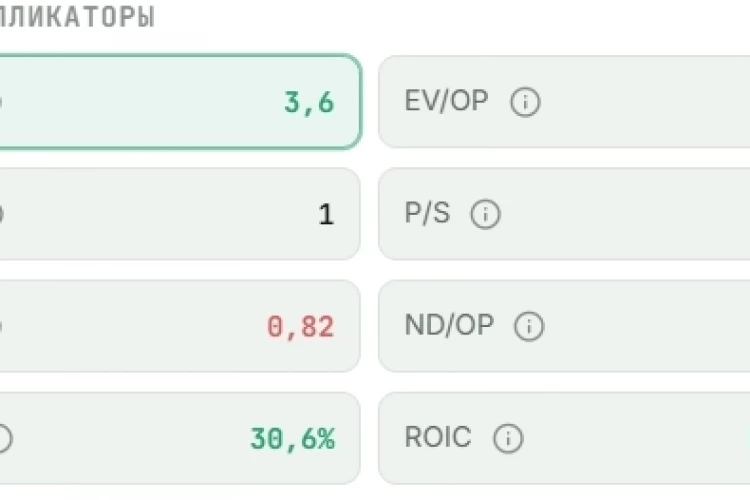Image resolution: width=750 pixels, height=500 pixels.
Task: Show ND/OP explanation via info icon
Action: click(x=529, y=326)
